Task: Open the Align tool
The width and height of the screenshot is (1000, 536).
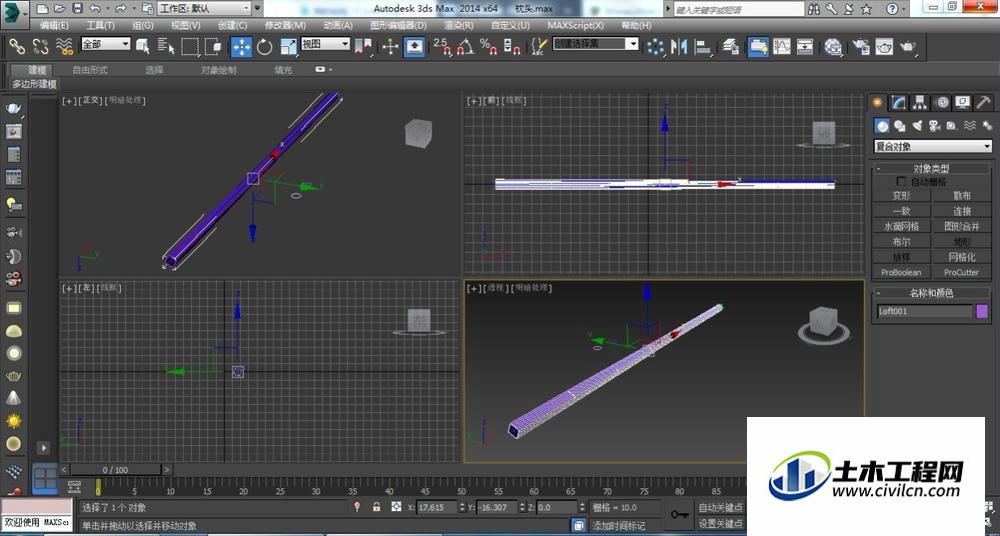Action: pyautogui.click(x=703, y=46)
